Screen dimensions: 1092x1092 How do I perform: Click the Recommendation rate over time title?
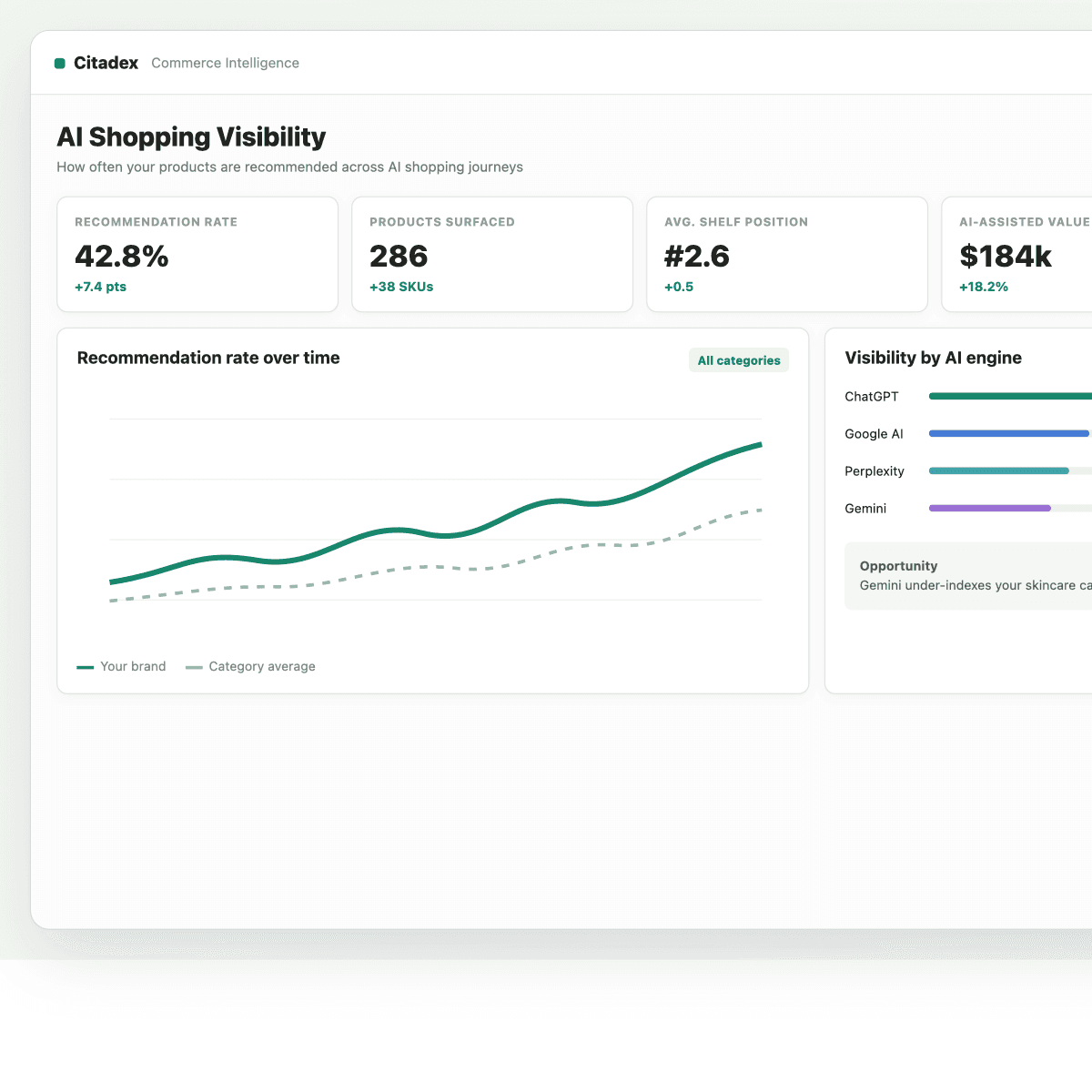coord(208,358)
